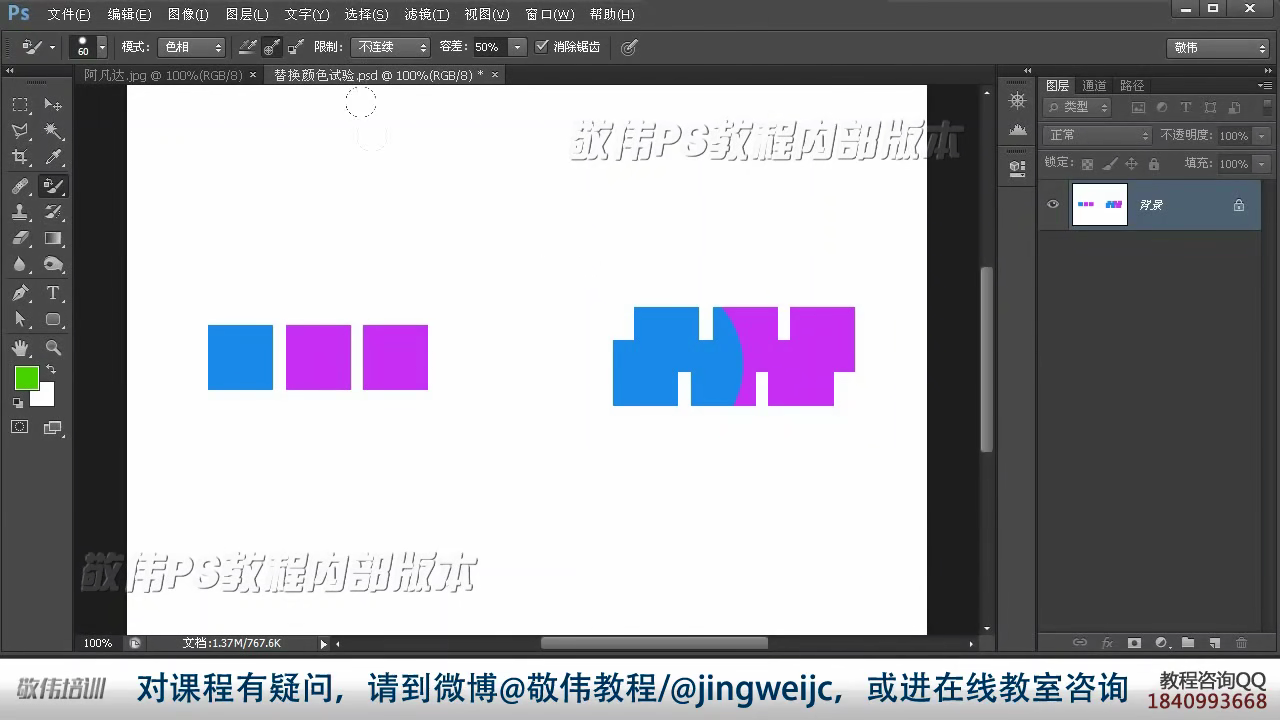Open the navigator wheel panel icon
Screen dimensions: 1280x720
[x=1018, y=101]
